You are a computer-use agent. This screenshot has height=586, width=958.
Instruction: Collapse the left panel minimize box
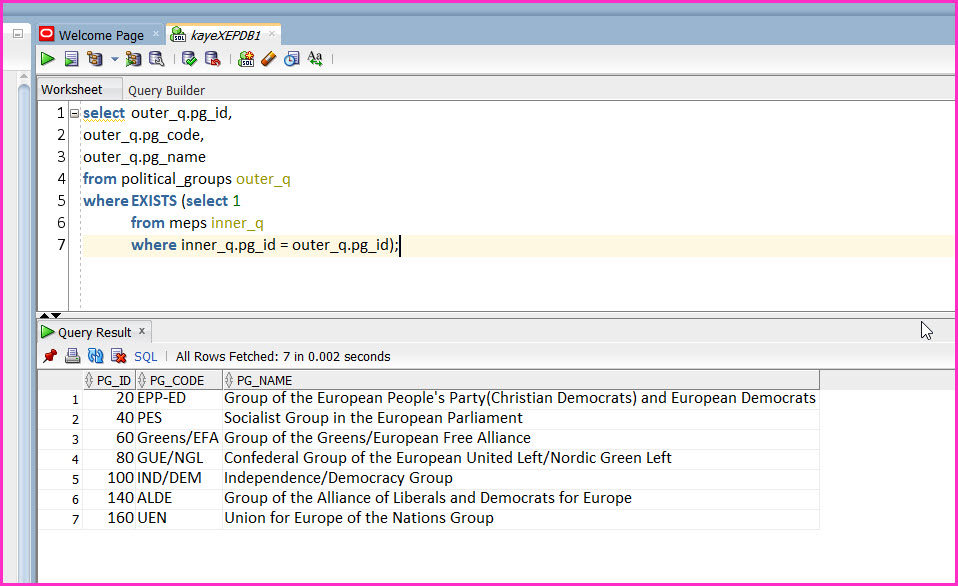(x=18, y=34)
